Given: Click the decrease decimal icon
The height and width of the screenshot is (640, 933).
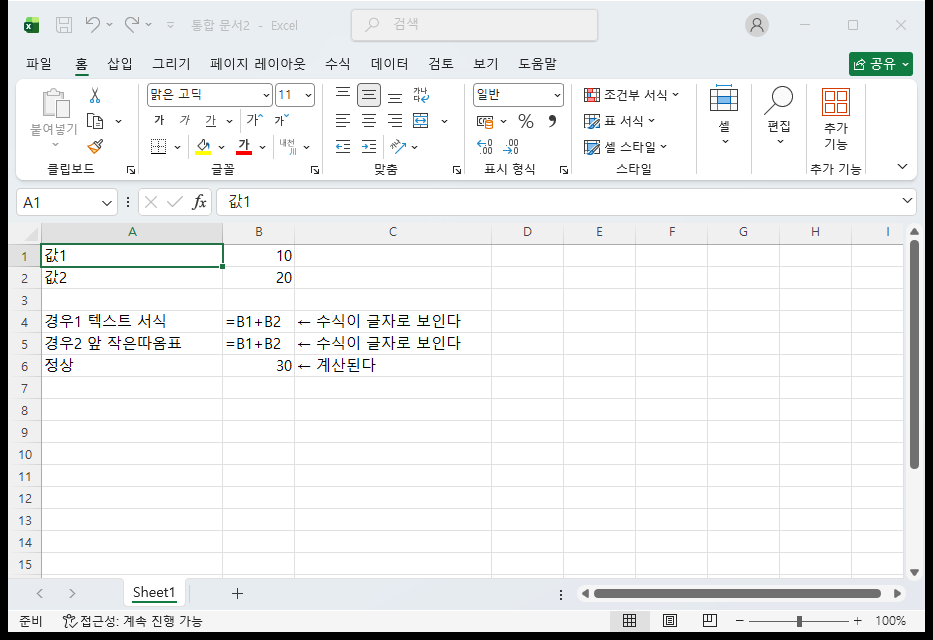Looking at the screenshot, I should click(x=511, y=146).
